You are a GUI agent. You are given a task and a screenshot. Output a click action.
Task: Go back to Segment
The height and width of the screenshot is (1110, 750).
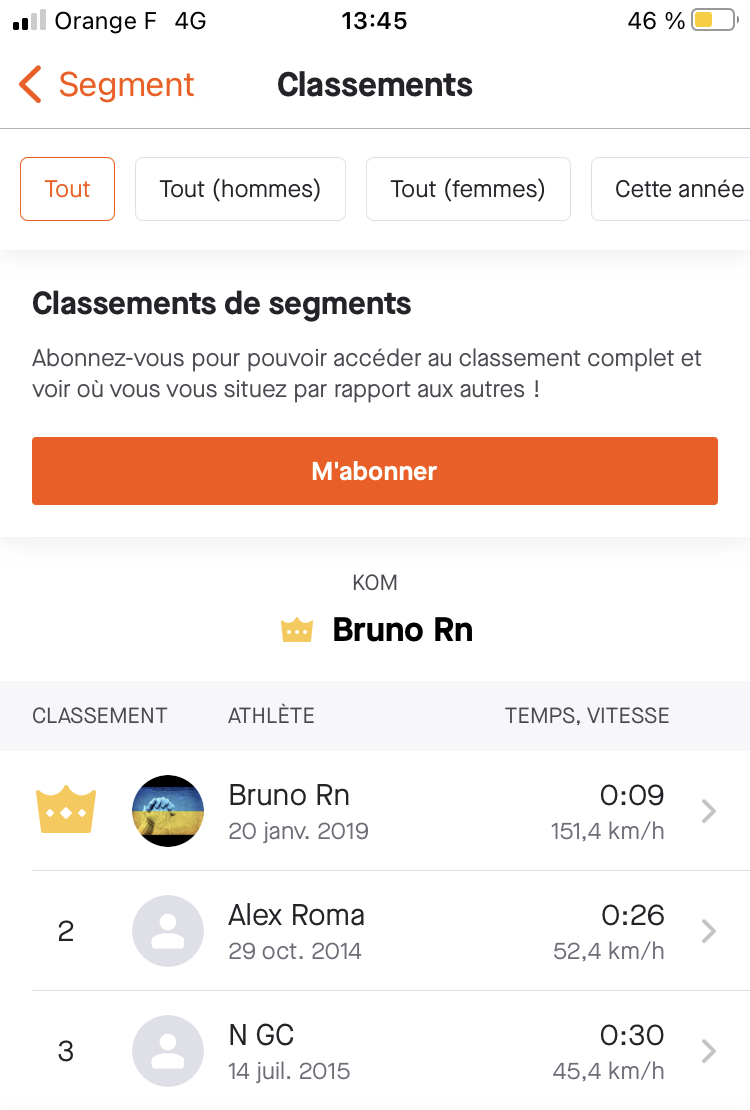[x=125, y=85]
